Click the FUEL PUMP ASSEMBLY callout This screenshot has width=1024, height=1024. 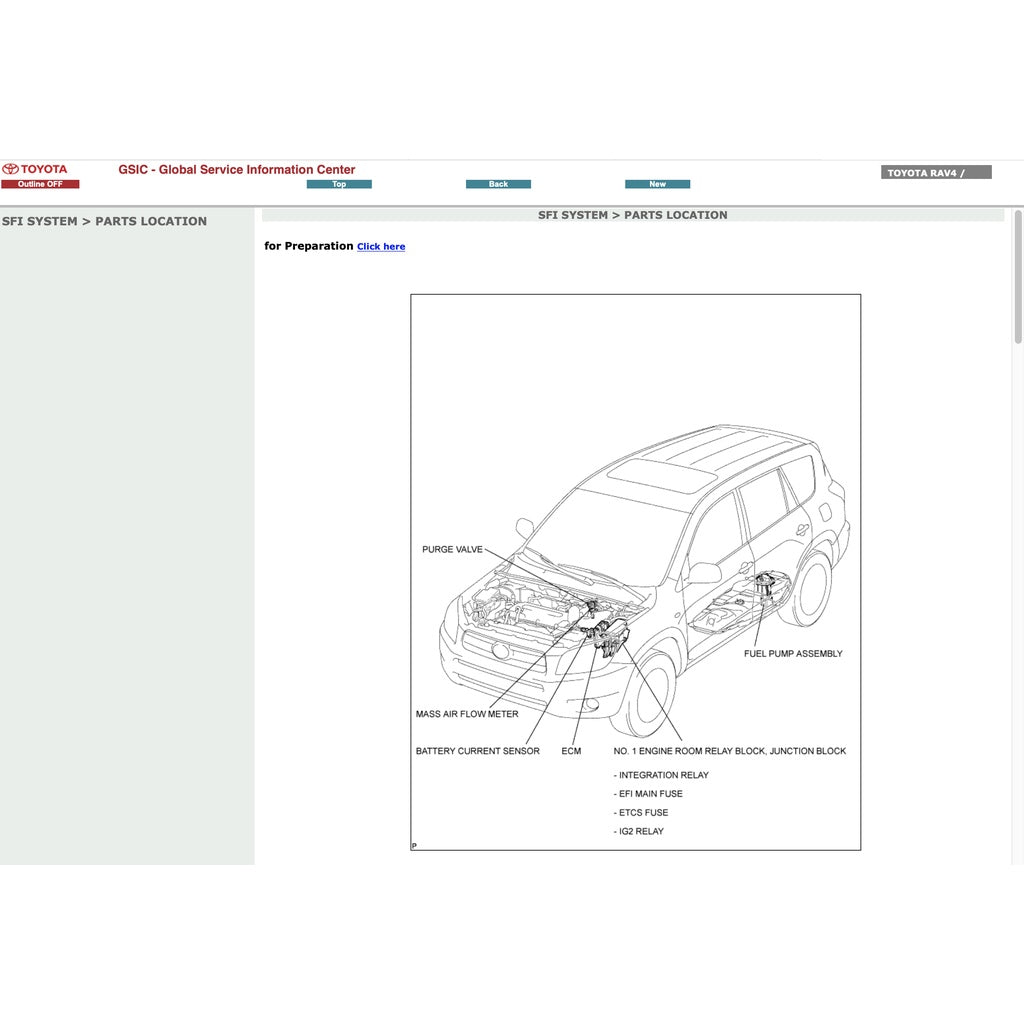click(x=792, y=653)
